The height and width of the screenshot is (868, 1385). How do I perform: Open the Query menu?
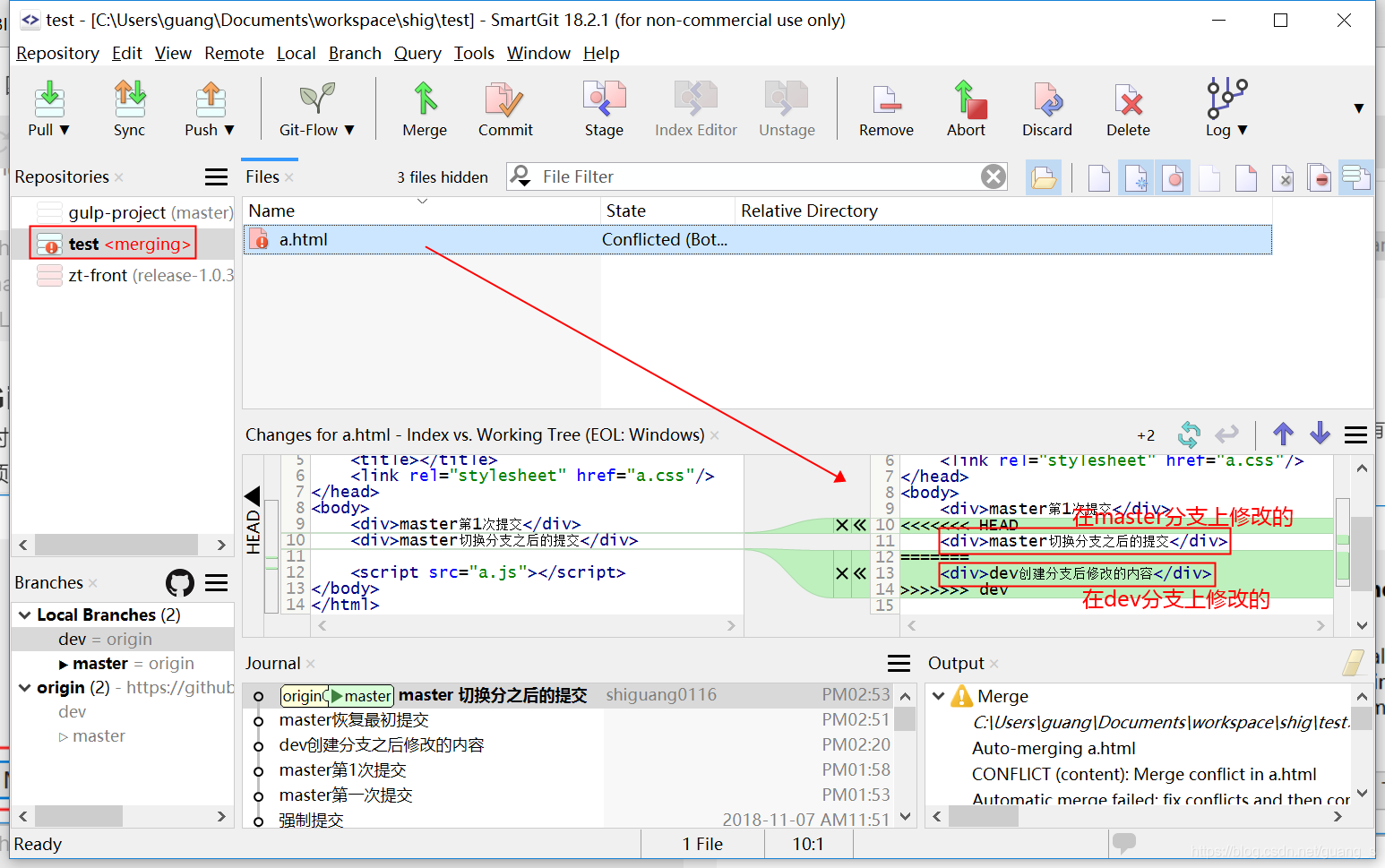(417, 53)
